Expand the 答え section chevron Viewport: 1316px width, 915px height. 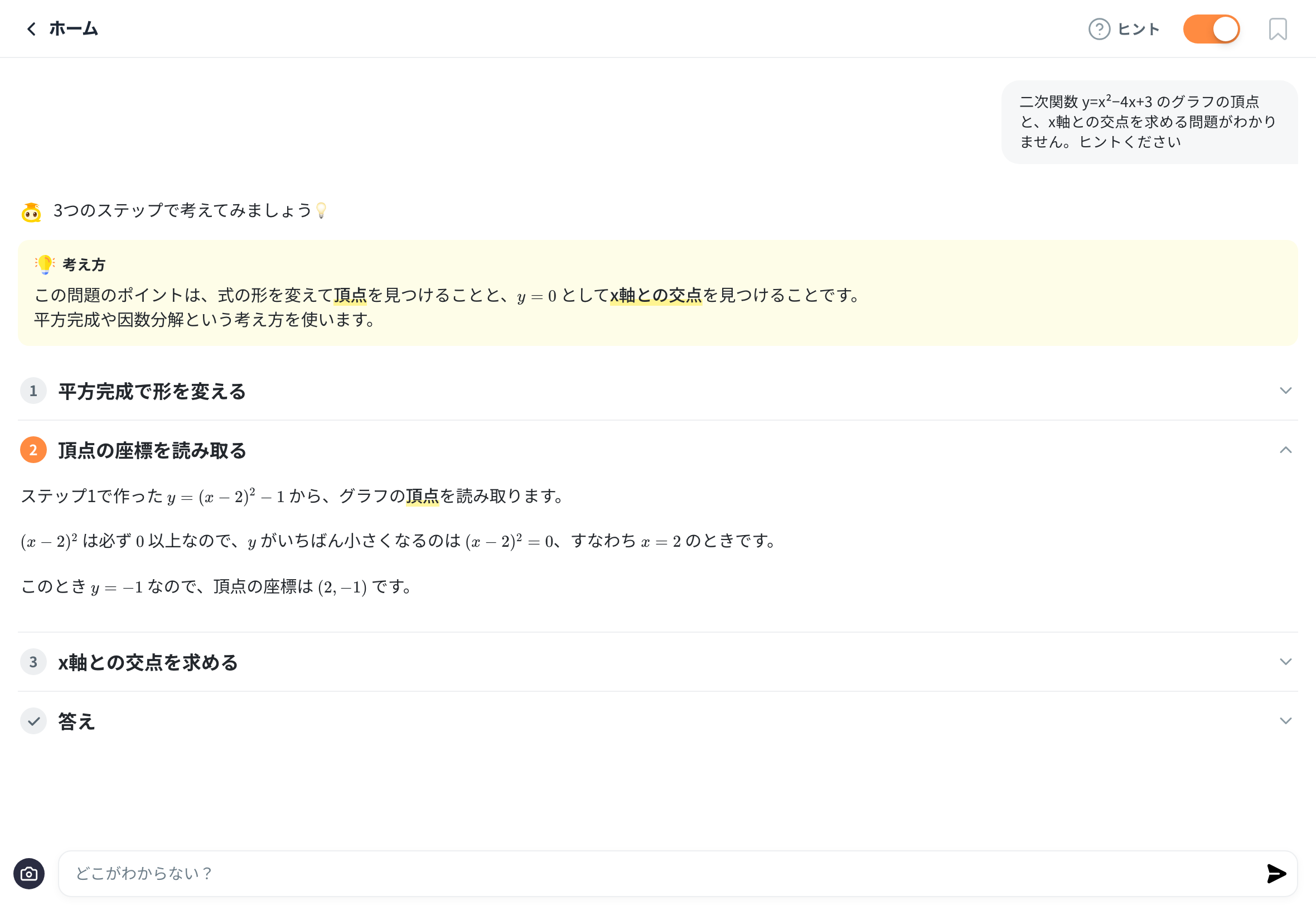(1285, 721)
